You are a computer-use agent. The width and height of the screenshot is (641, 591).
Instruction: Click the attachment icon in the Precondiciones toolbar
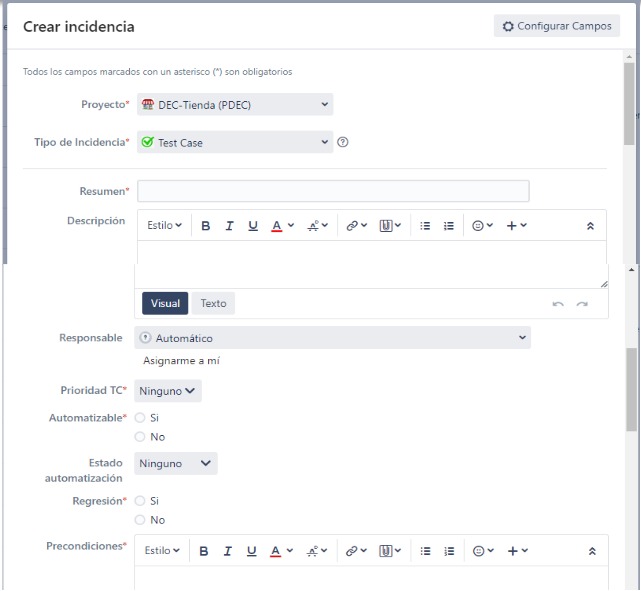390,551
